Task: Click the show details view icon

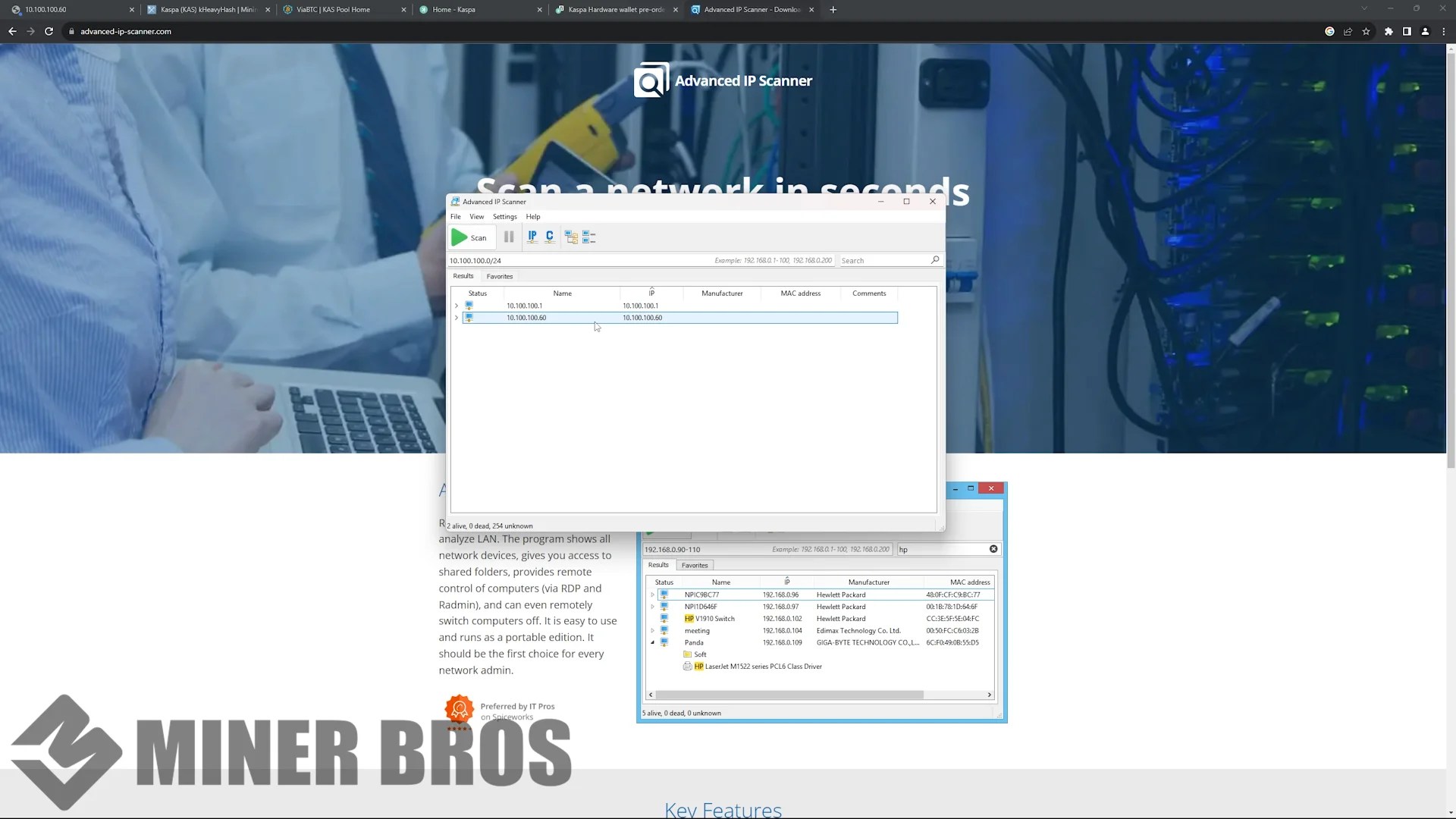Action: pyautogui.click(x=589, y=237)
